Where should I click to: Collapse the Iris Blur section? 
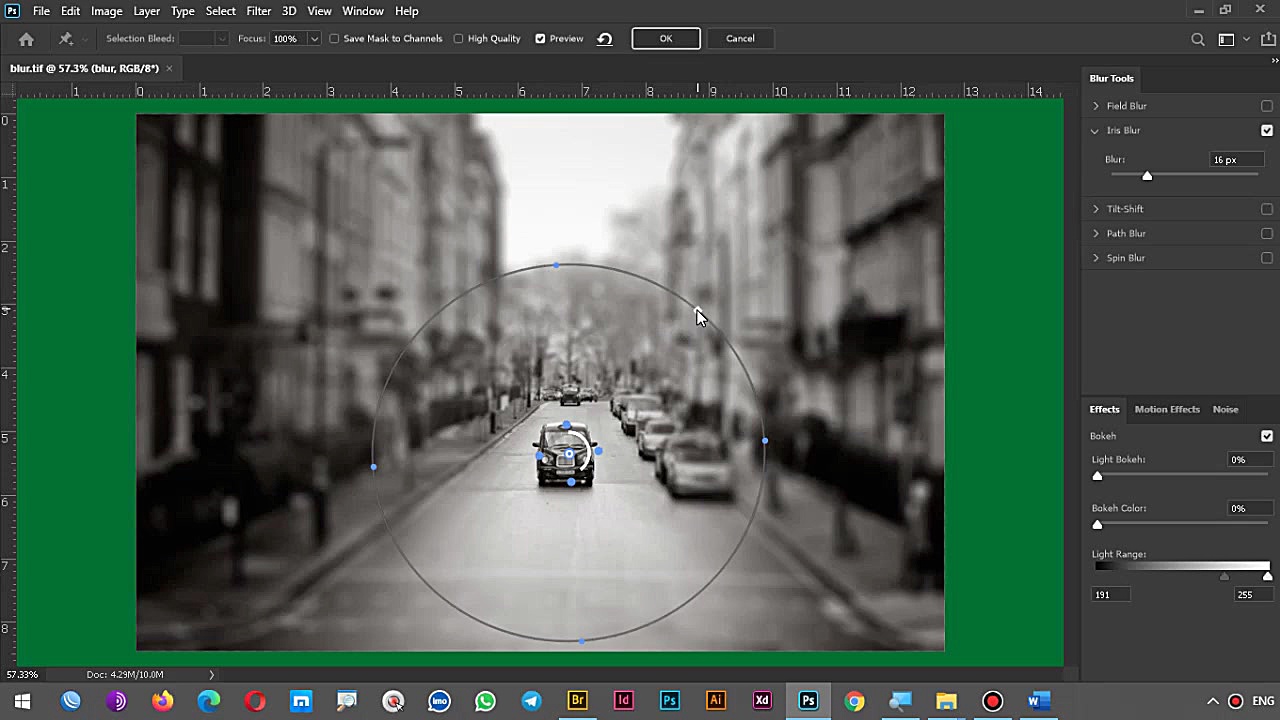coord(1096,131)
